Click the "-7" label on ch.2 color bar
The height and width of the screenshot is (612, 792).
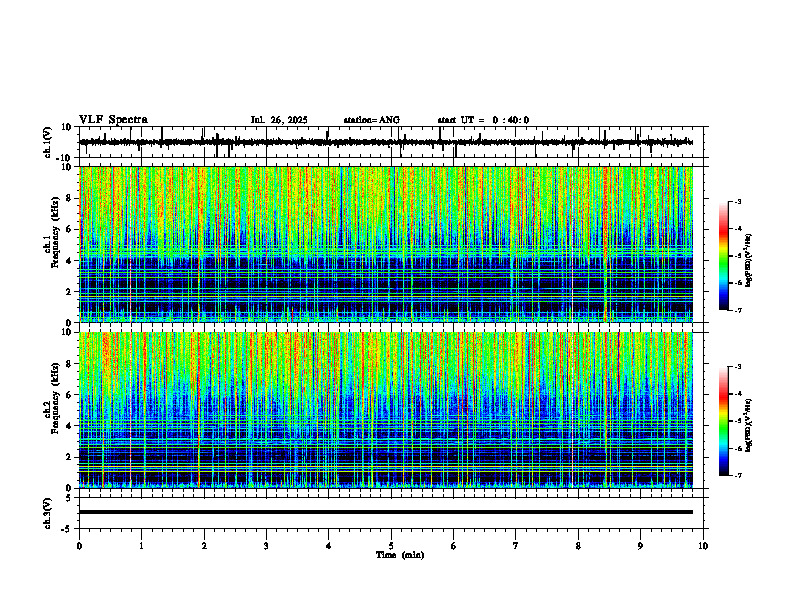click(x=737, y=475)
